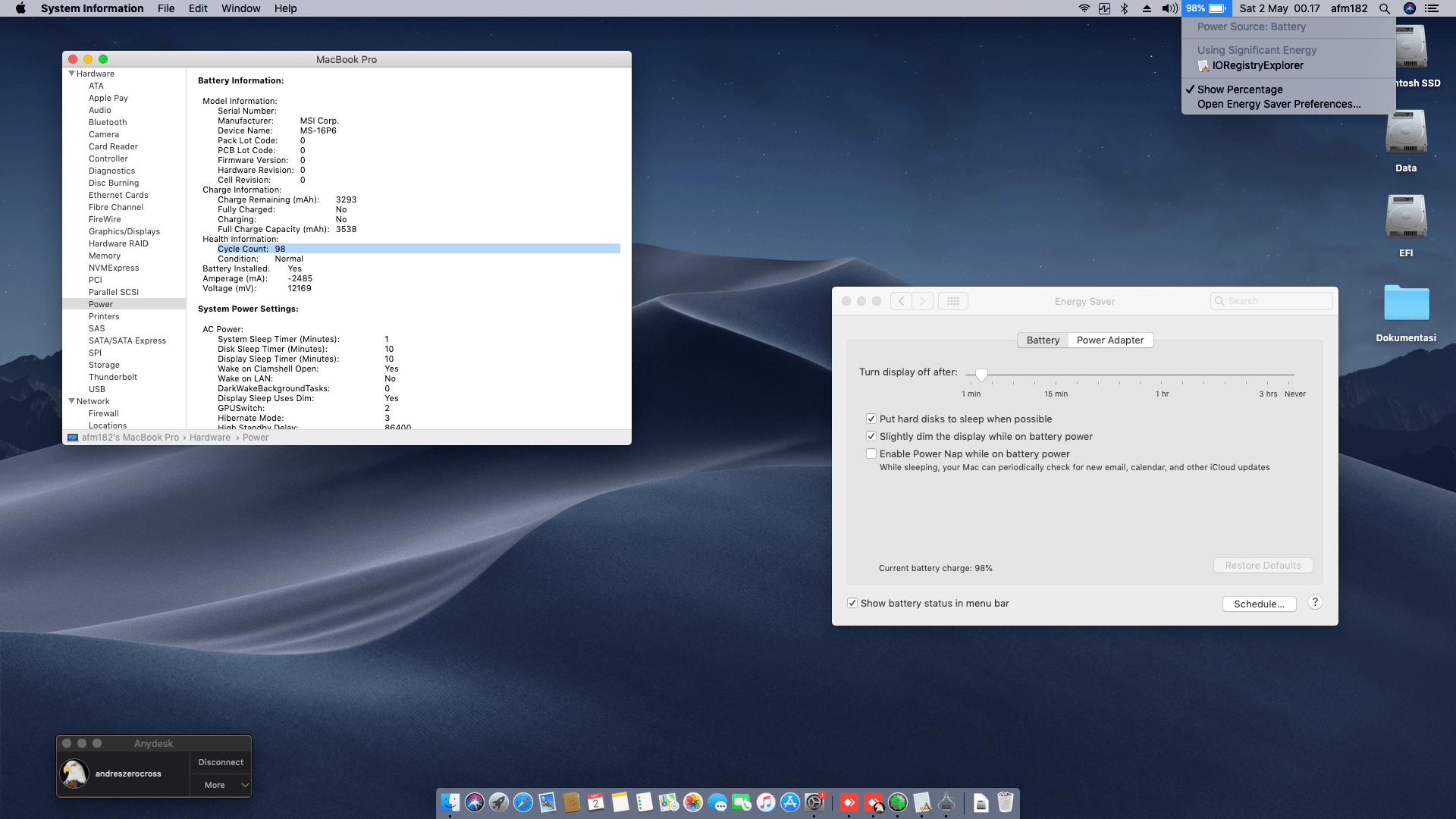Image resolution: width=1456 pixels, height=819 pixels.
Task: Collapse the Network section triangle
Action: [x=71, y=401]
